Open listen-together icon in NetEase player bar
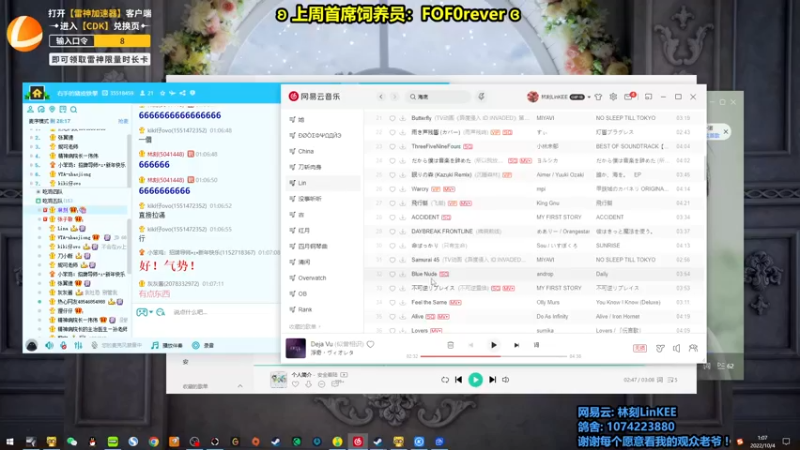 [x=693, y=348]
